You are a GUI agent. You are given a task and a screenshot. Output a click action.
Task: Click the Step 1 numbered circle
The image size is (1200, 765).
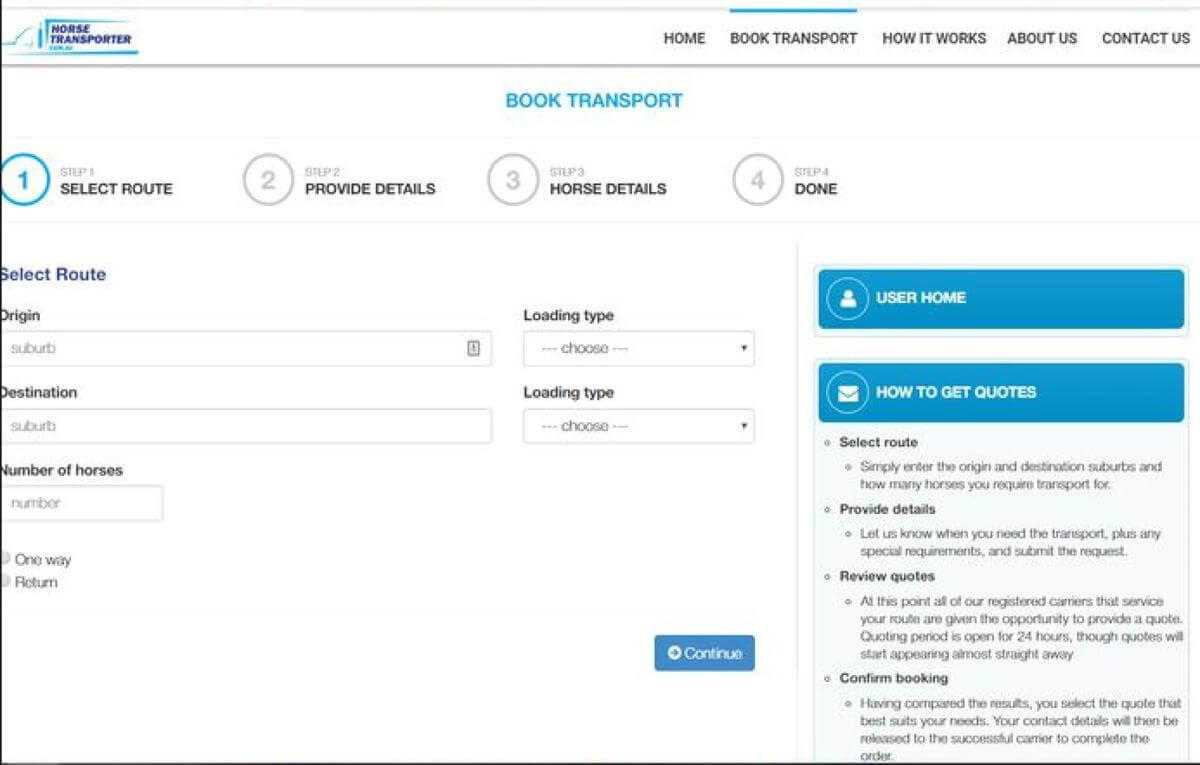pyautogui.click(x=25, y=177)
